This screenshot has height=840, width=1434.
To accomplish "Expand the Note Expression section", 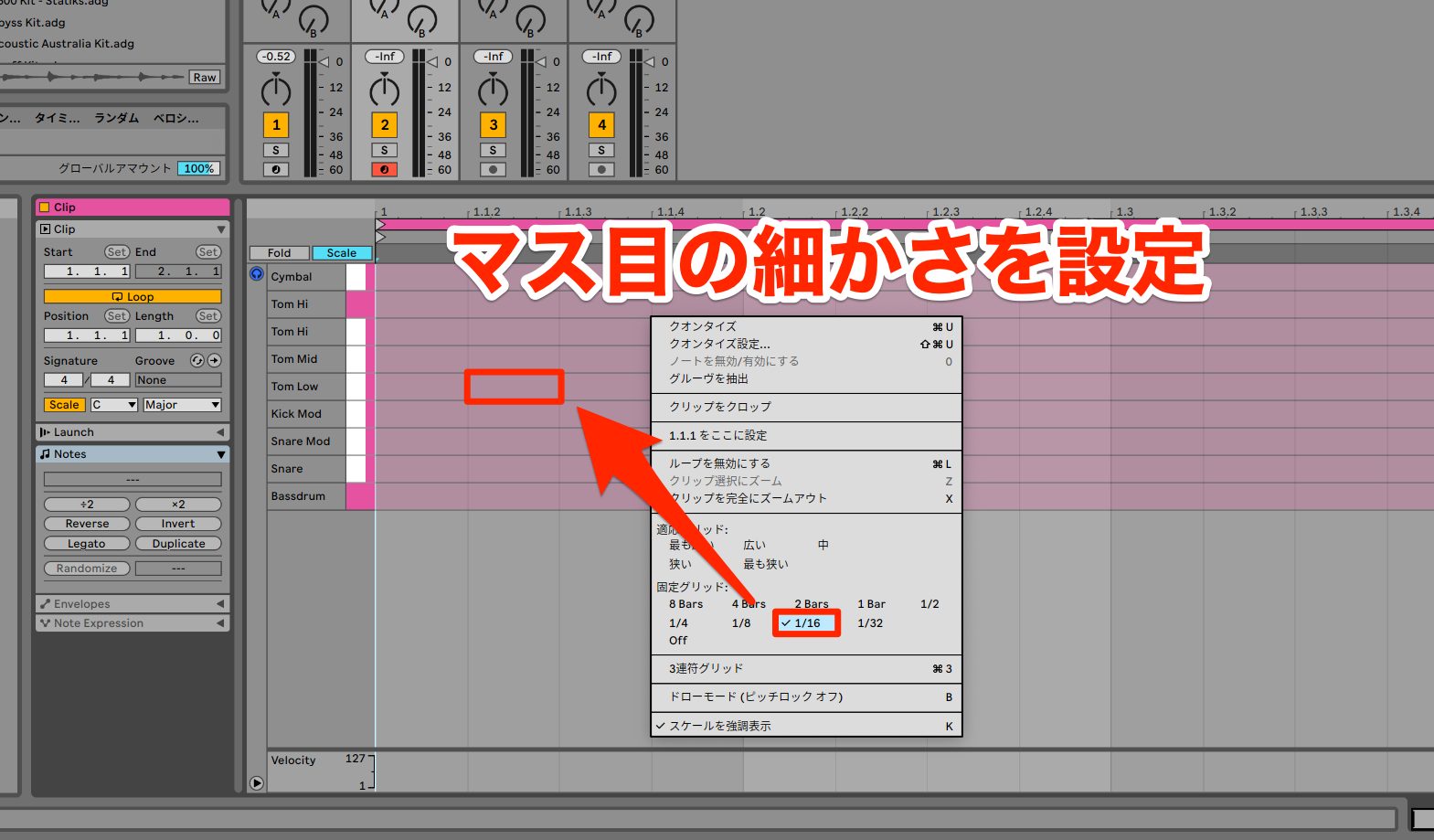I will 220,623.
